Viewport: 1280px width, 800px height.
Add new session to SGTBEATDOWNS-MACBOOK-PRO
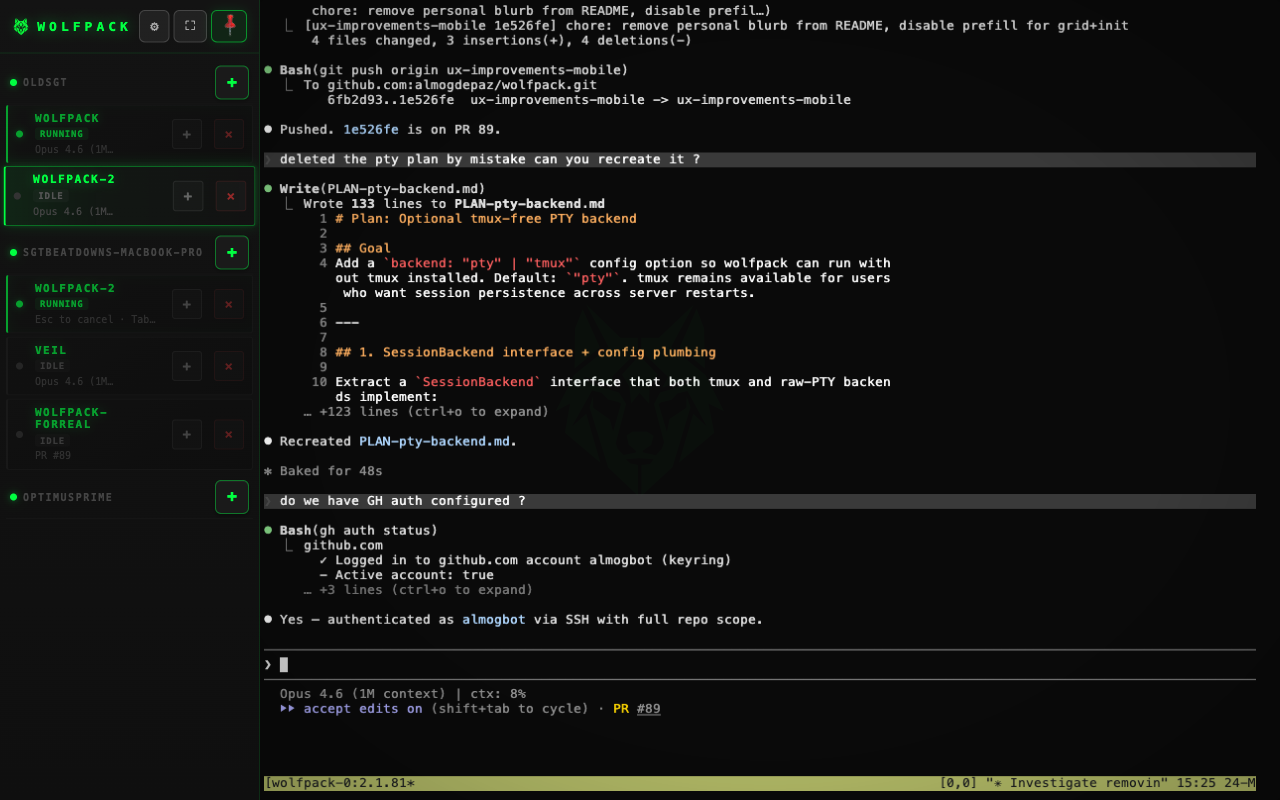pyautogui.click(x=232, y=252)
